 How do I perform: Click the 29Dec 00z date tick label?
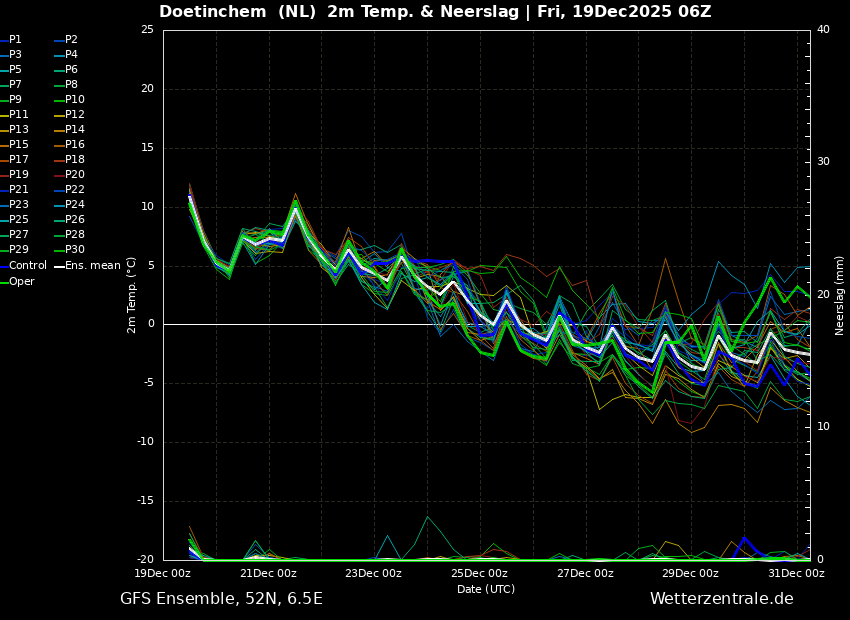pos(690,573)
